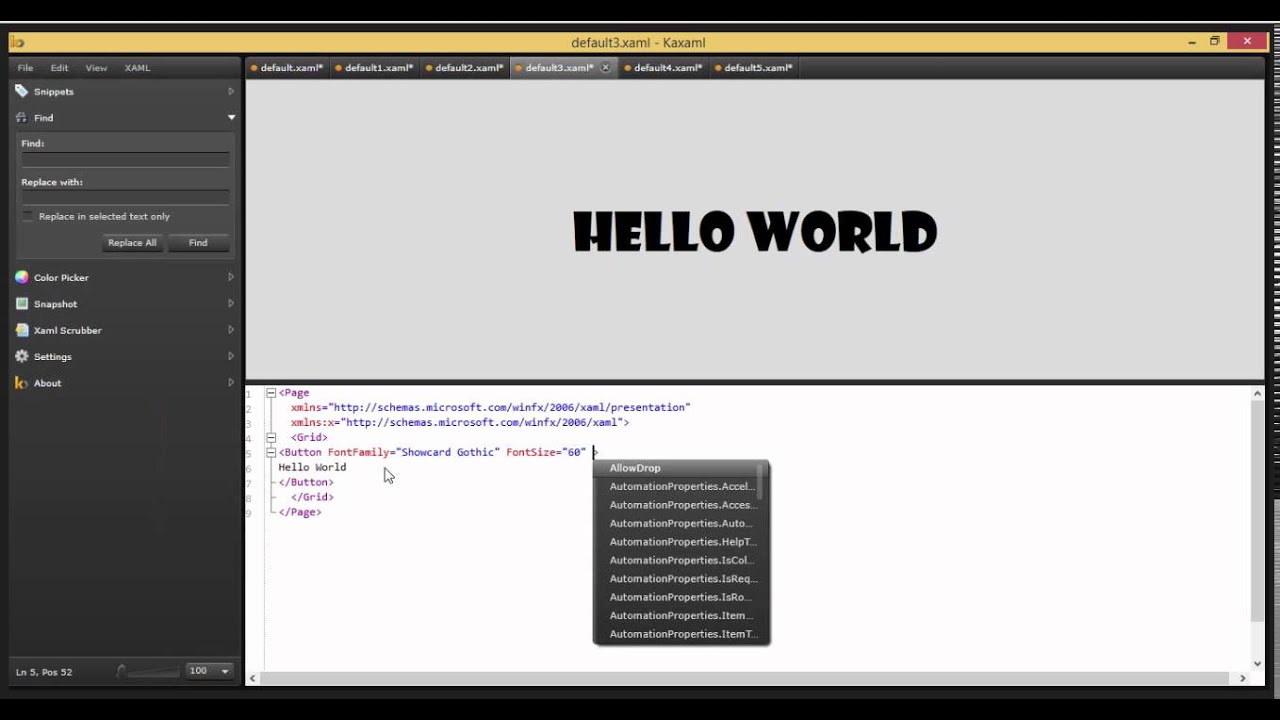Click the Xaml Scrubber icon
The height and width of the screenshot is (720, 1280).
coord(22,330)
